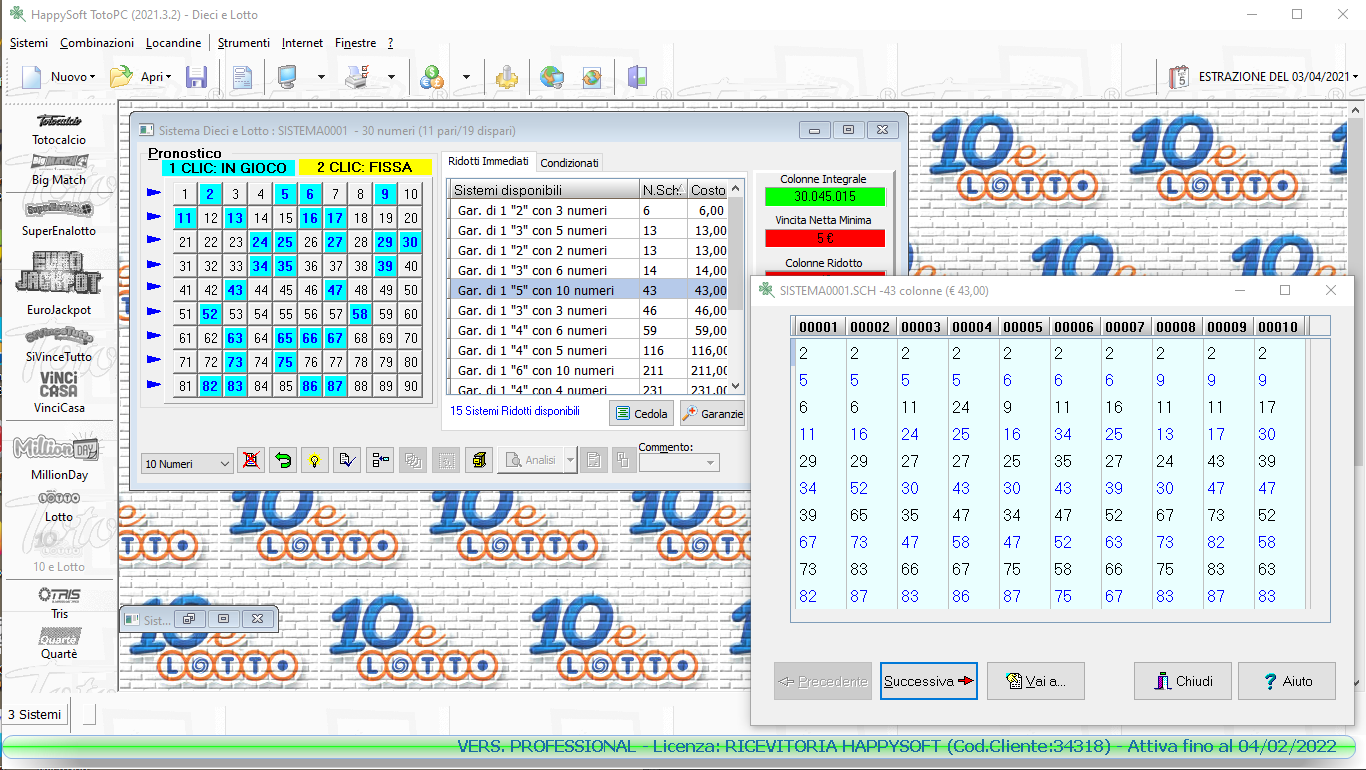
Task: Open VinciCasa from the sidebar
Action: [x=59, y=392]
